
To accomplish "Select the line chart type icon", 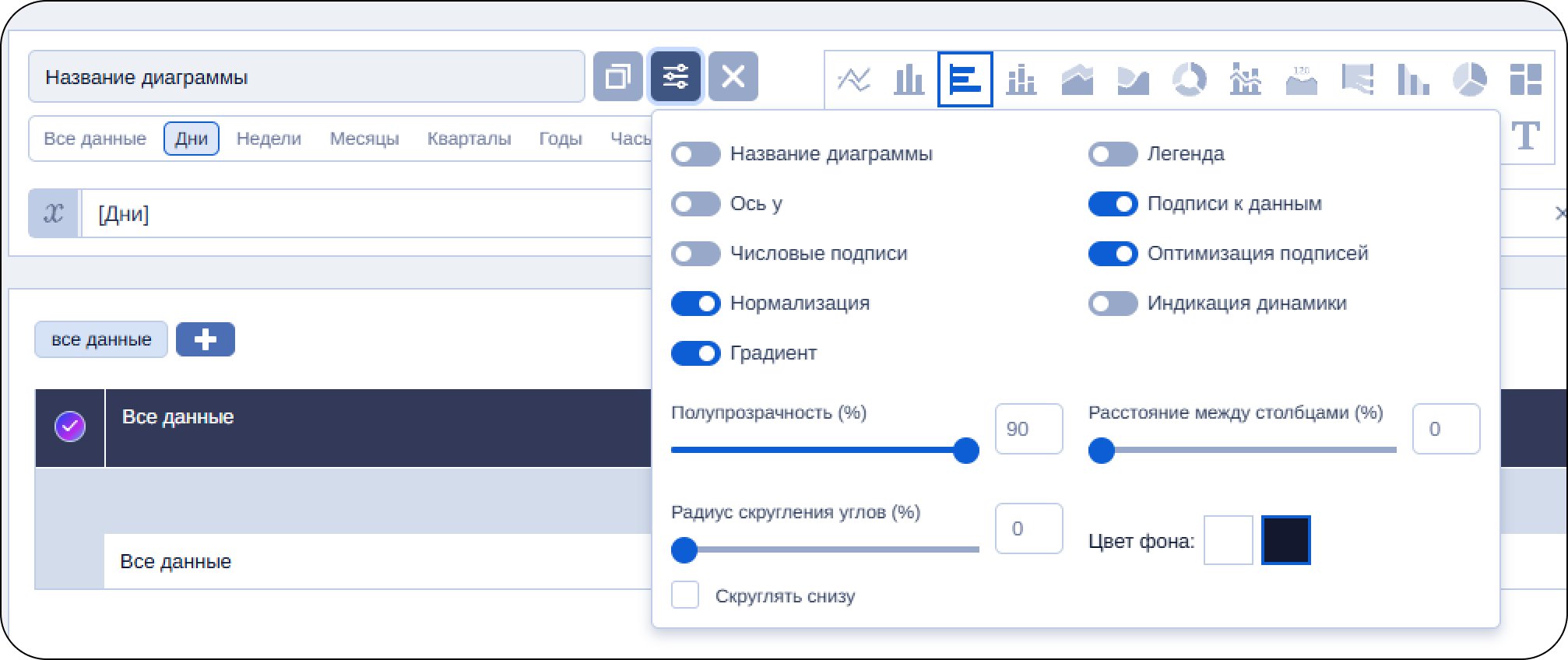I will [853, 79].
